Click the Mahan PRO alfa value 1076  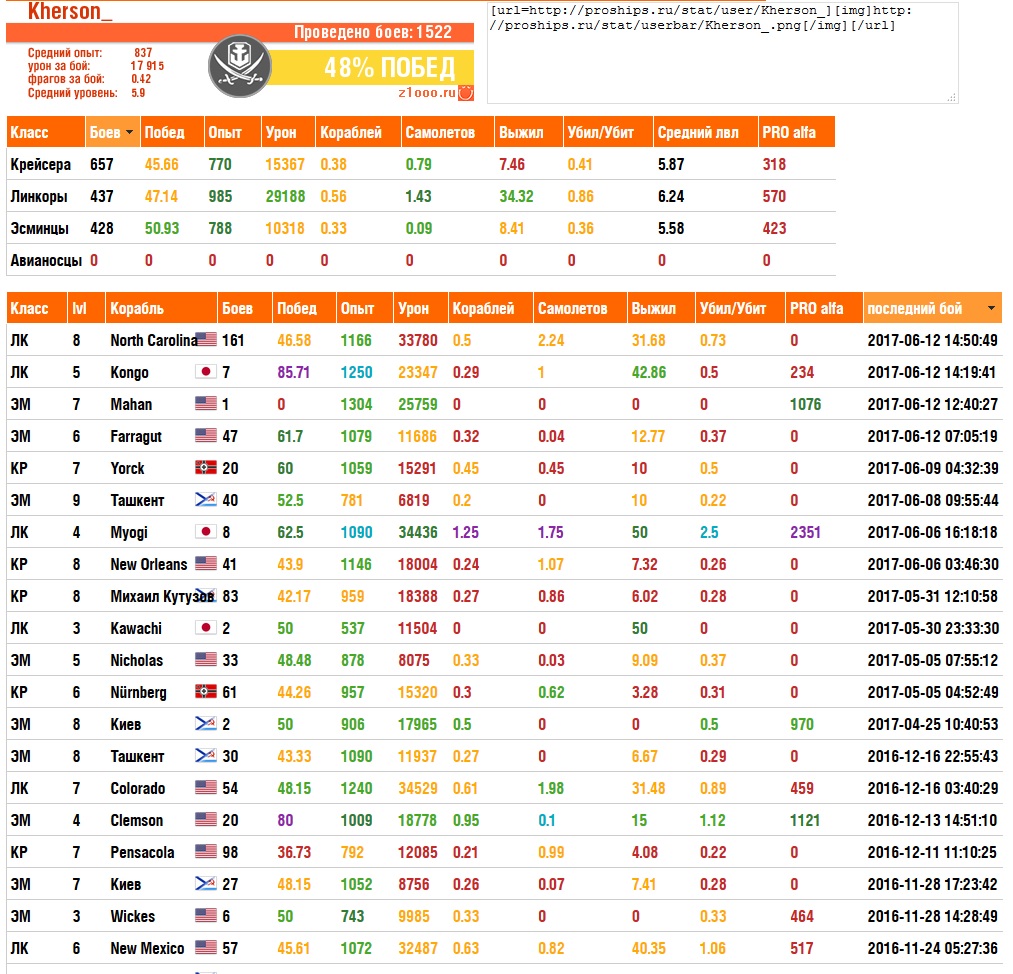(805, 404)
